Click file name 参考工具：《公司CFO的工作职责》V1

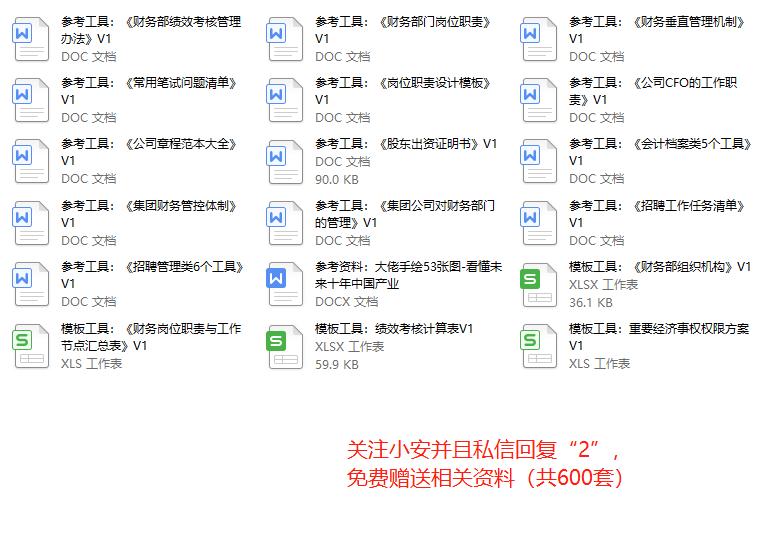pos(654,91)
